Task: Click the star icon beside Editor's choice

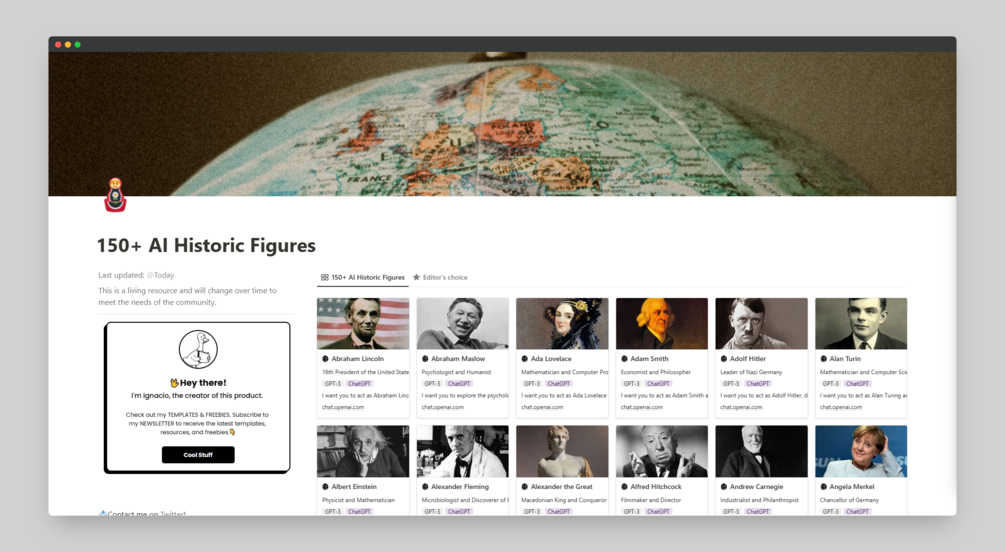Action: tap(417, 277)
